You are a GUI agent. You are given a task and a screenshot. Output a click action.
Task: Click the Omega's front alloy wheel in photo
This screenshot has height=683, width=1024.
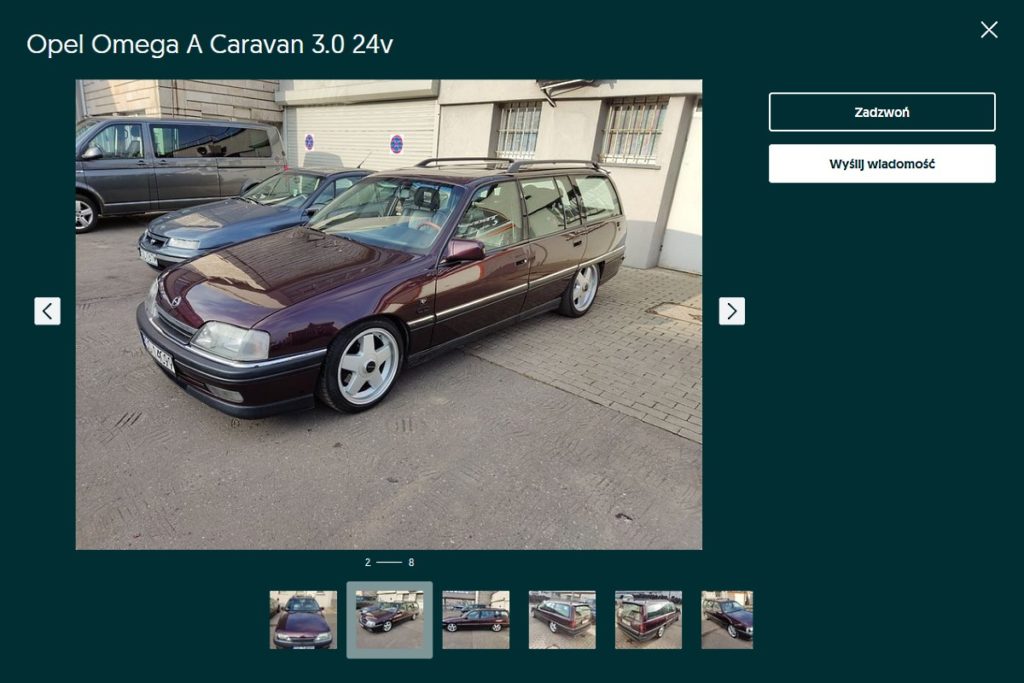tap(362, 366)
